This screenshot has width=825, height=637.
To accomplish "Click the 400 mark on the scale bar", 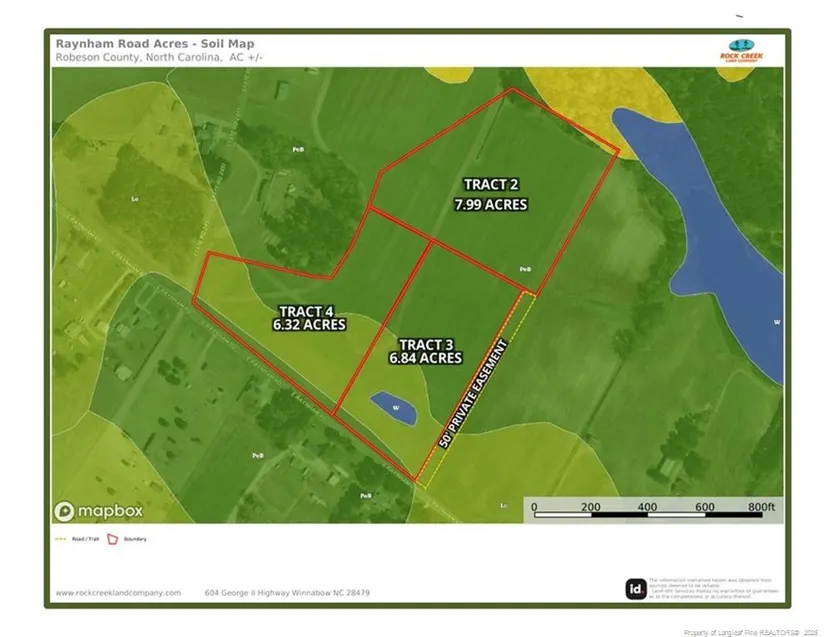I will pos(647,507).
